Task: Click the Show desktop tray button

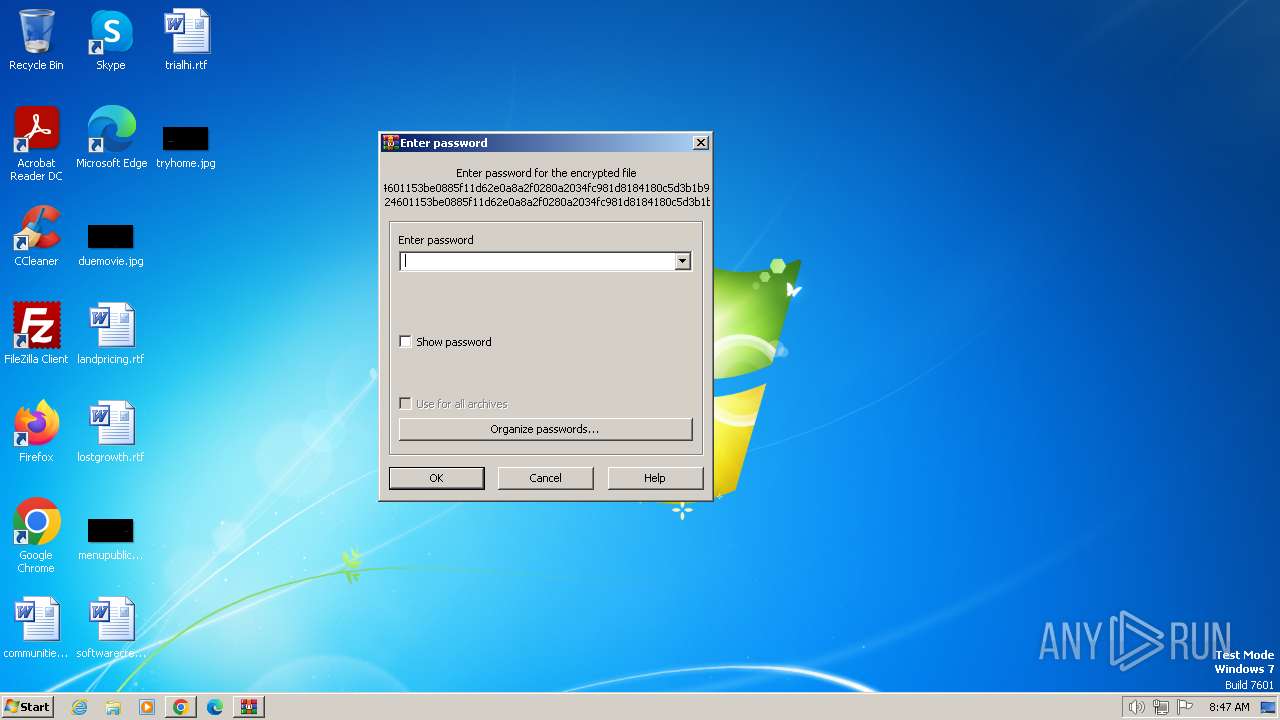Action: pyautogui.click(x=1269, y=707)
